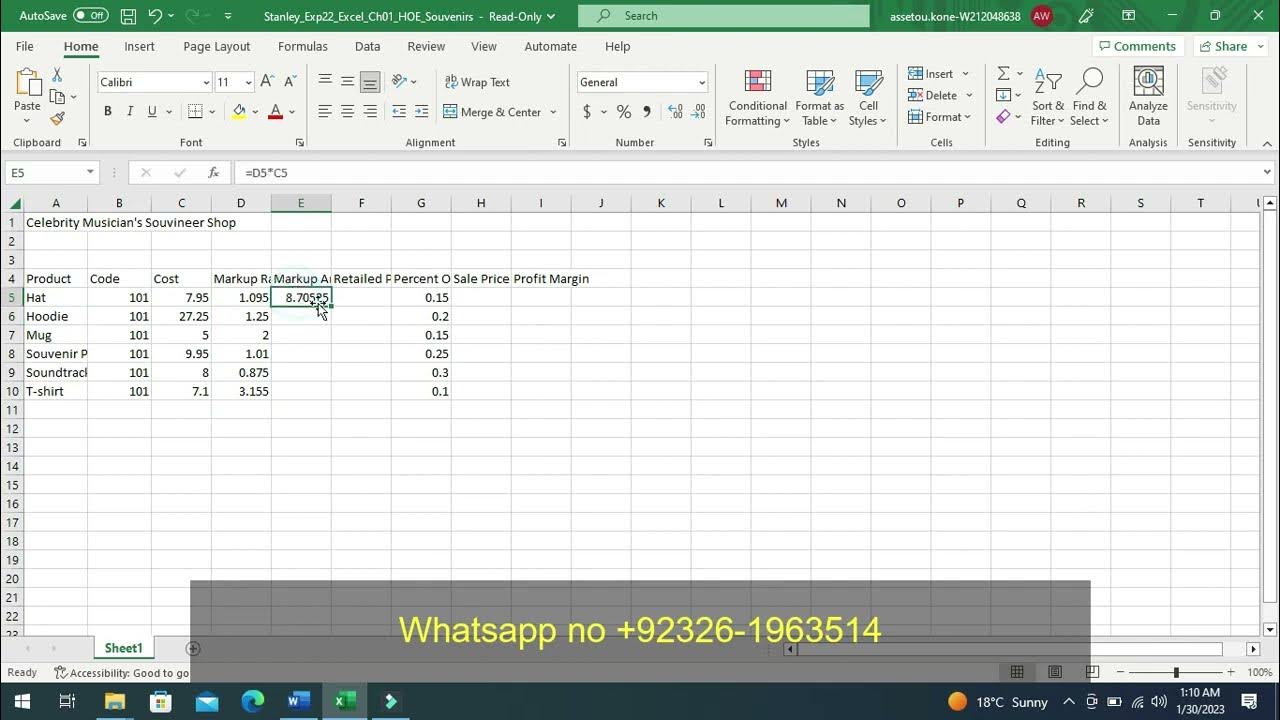
Task: Switch to the Formulas tab
Action: coord(303,47)
